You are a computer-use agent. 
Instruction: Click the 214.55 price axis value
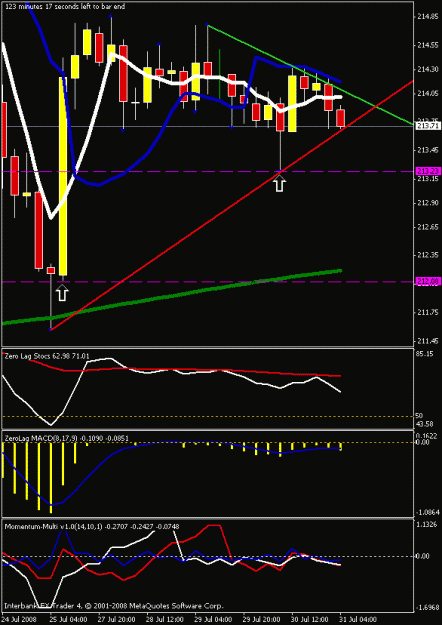click(428, 46)
